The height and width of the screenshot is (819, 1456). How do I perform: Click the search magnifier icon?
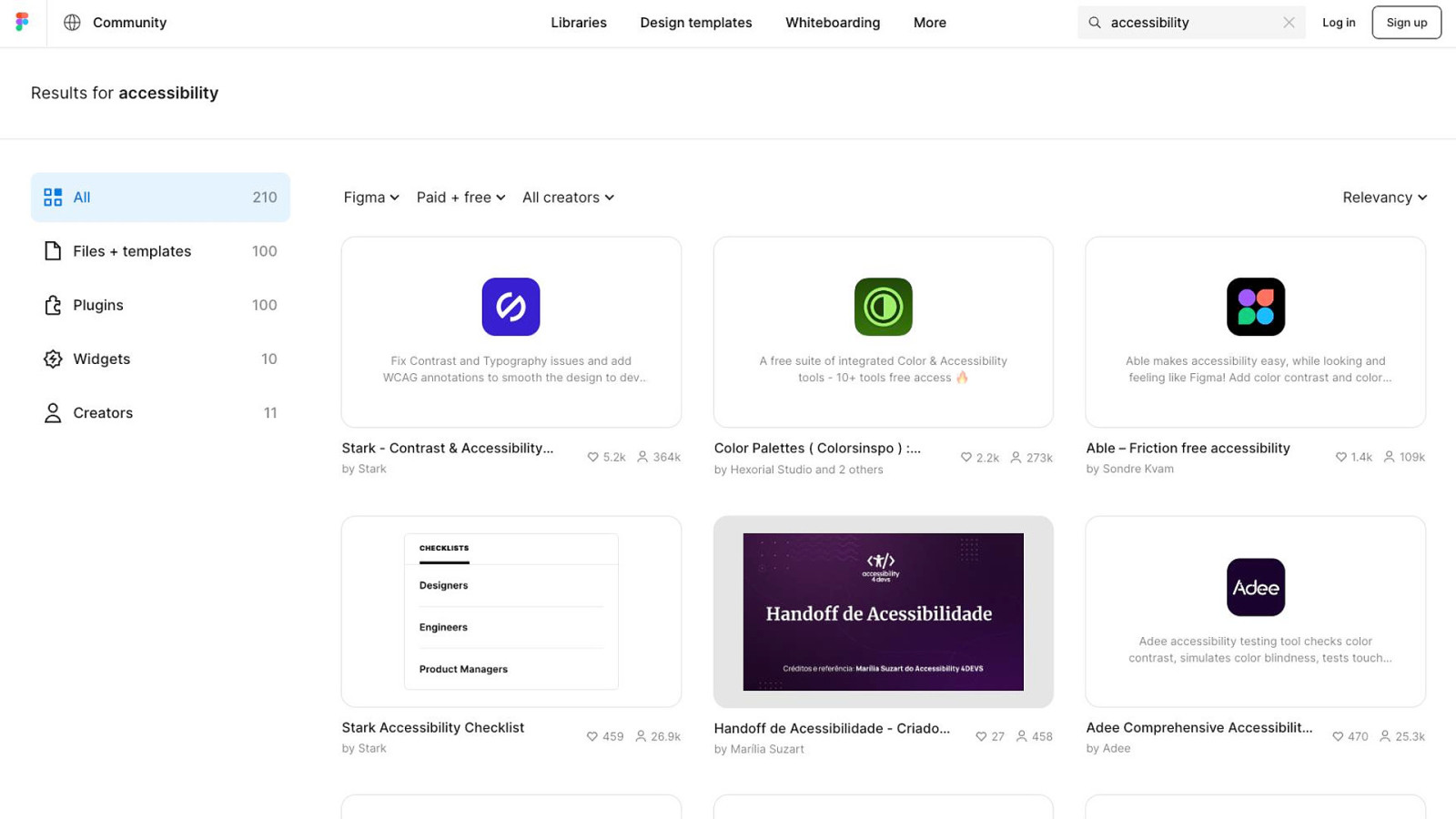pos(1095,23)
